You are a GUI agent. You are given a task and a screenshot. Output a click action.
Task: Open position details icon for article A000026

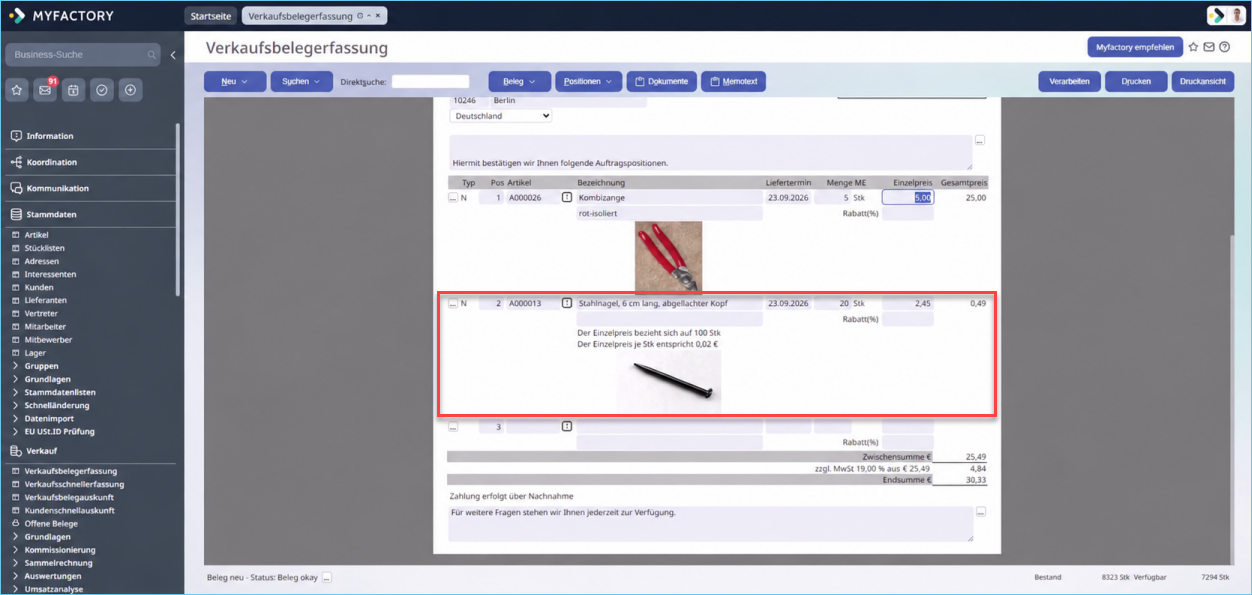(x=567, y=198)
